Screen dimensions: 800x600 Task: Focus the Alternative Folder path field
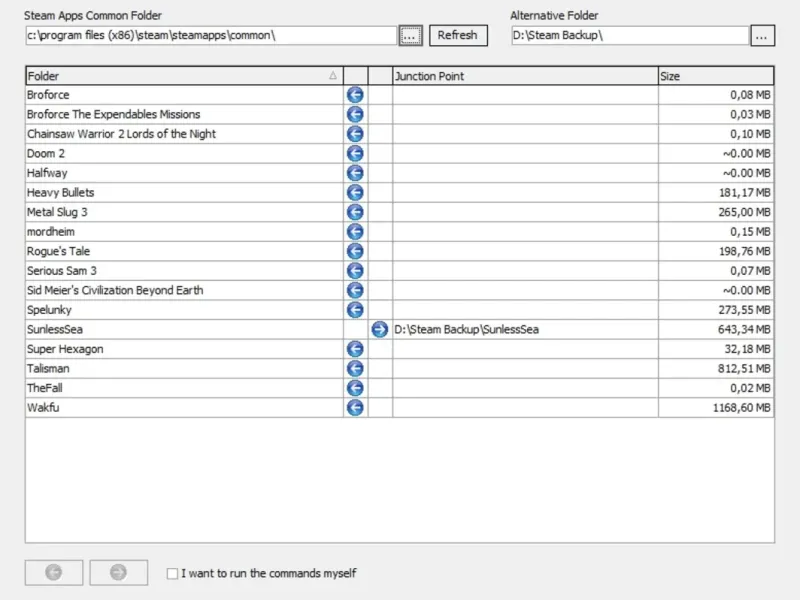click(630, 35)
